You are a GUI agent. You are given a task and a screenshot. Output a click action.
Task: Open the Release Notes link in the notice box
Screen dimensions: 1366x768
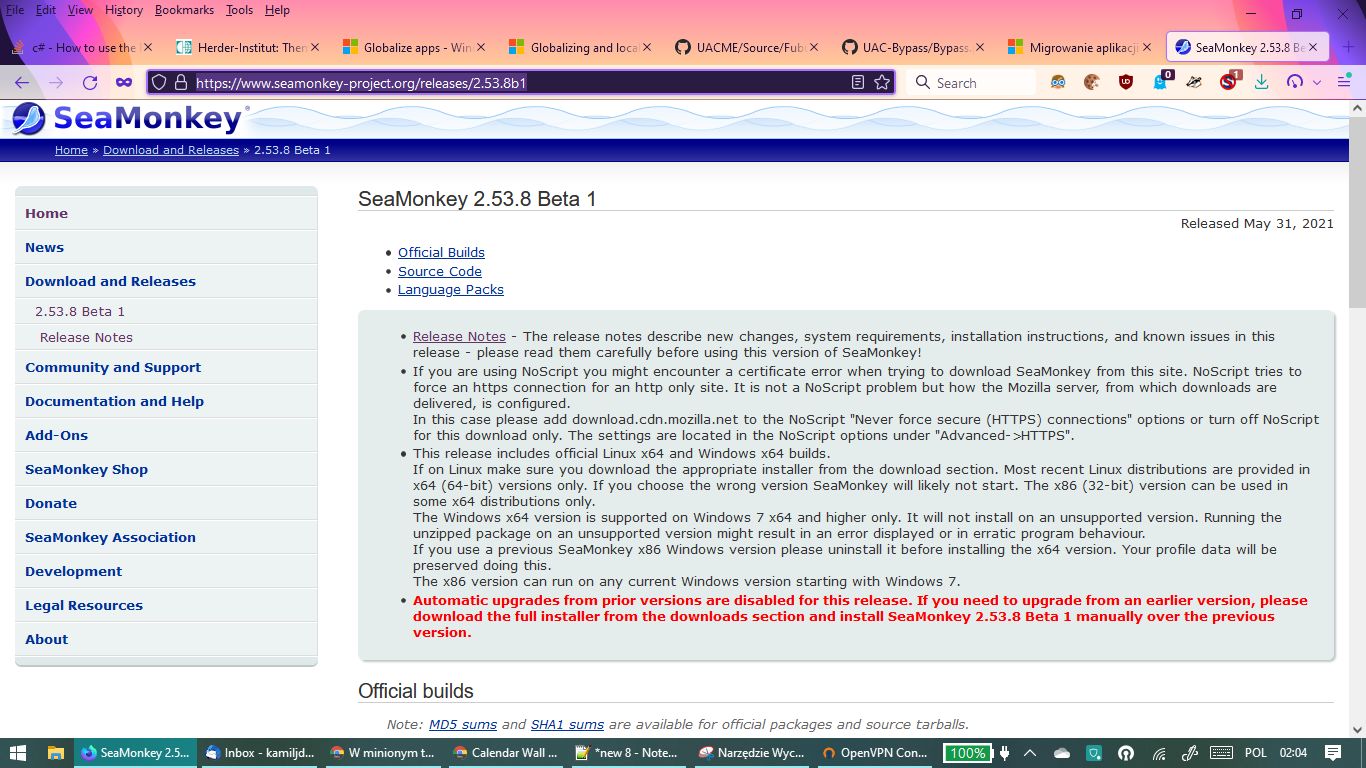tap(459, 337)
